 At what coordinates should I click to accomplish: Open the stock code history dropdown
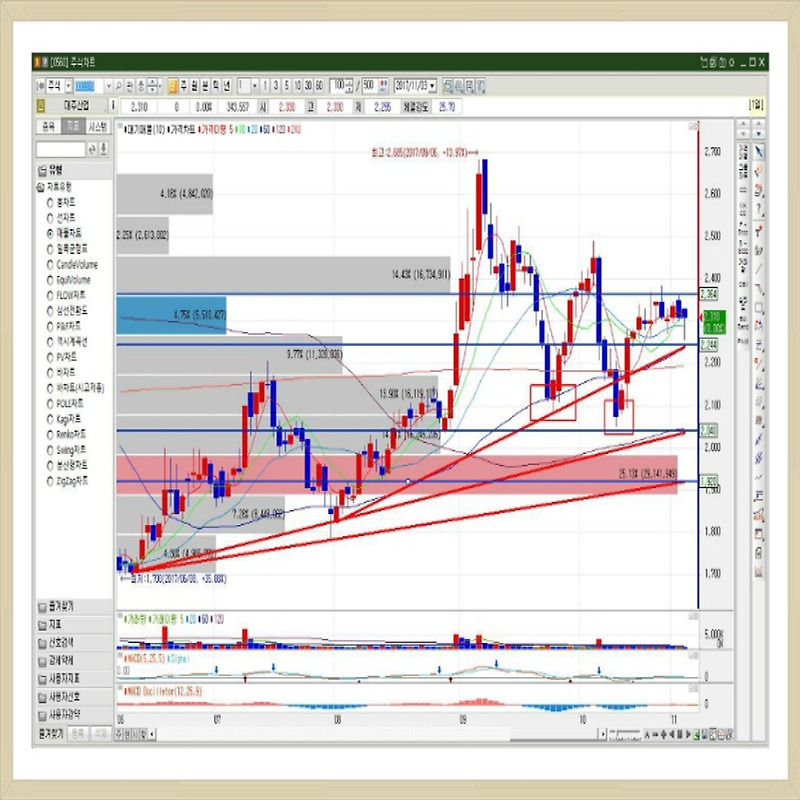click(x=108, y=86)
